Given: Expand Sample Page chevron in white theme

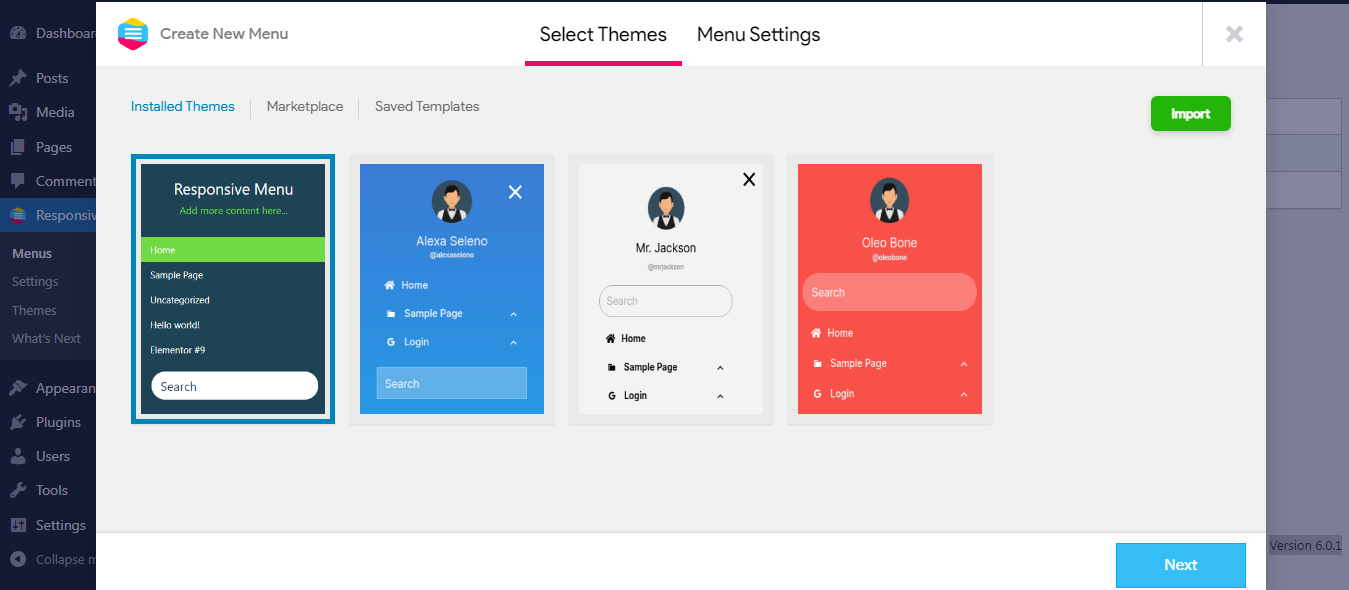Looking at the screenshot, I should tap(720, 368).
